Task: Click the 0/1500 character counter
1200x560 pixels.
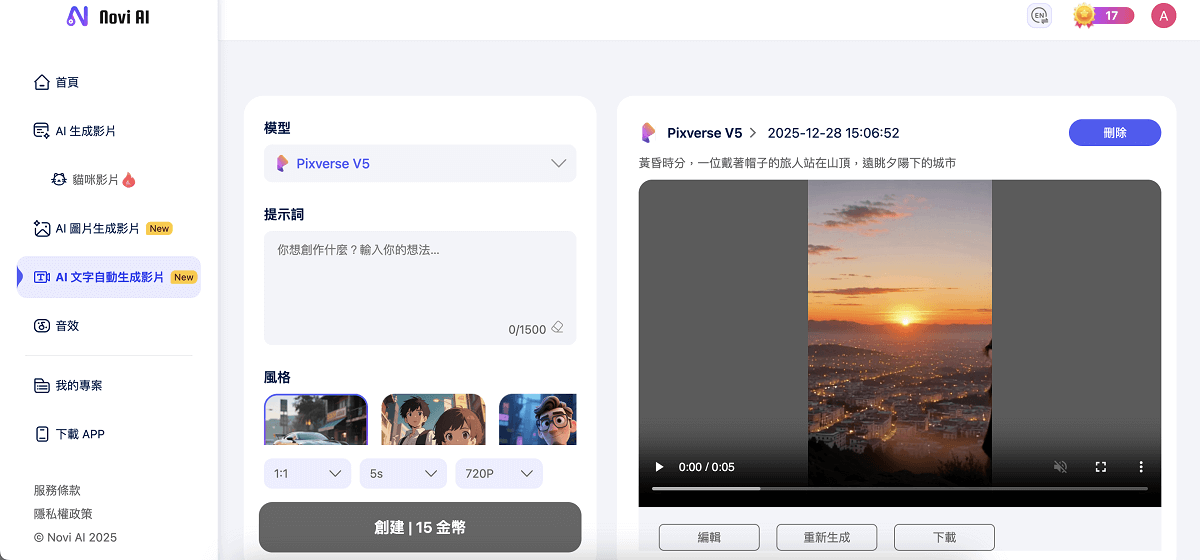Action: tap(527, 329)
